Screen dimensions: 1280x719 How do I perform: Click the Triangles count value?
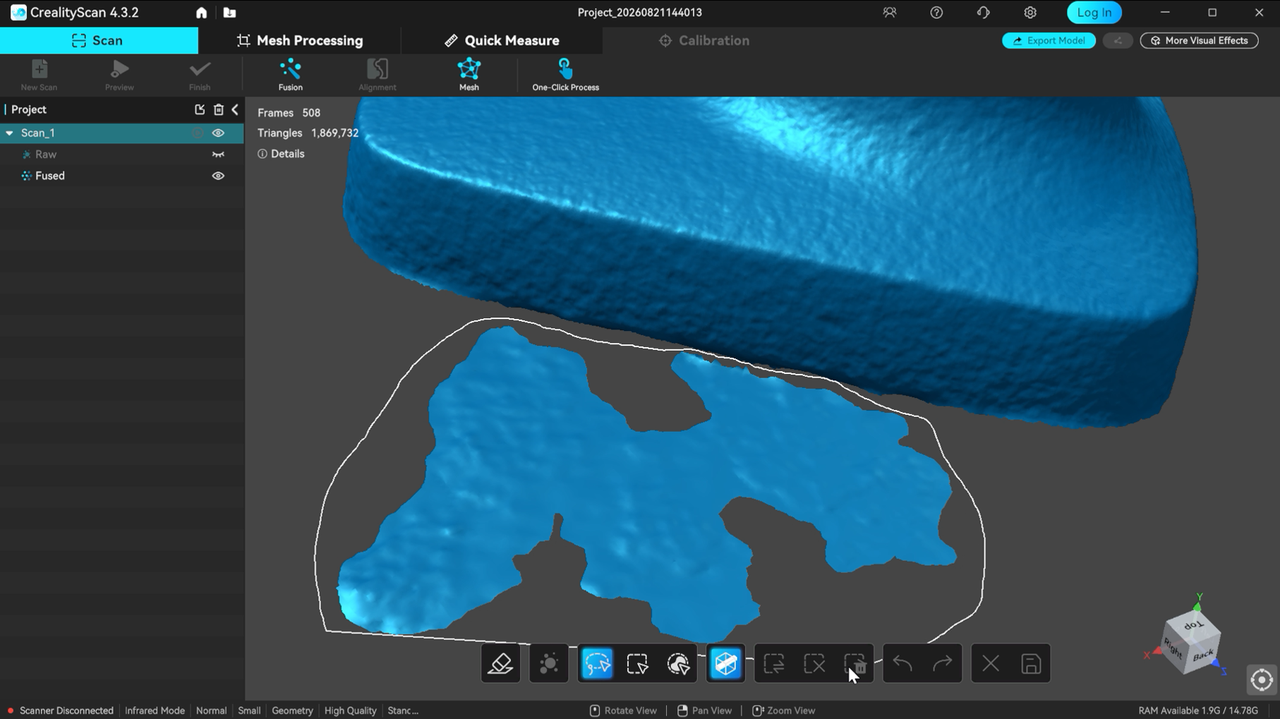[334, 133]
